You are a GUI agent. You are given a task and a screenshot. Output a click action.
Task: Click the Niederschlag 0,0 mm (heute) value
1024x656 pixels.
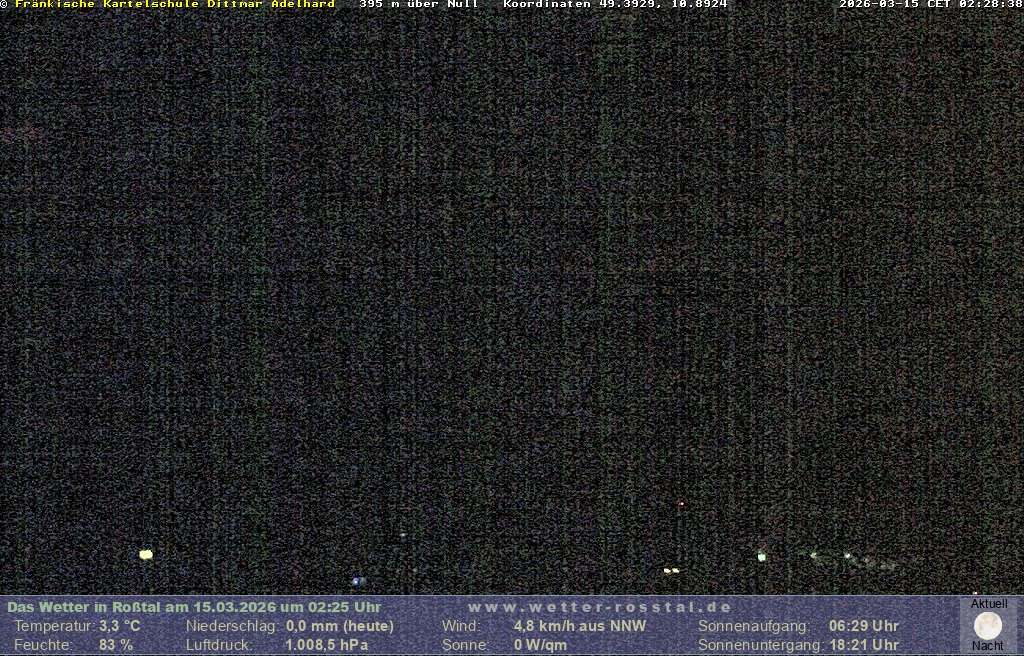(x=340, y=626)
